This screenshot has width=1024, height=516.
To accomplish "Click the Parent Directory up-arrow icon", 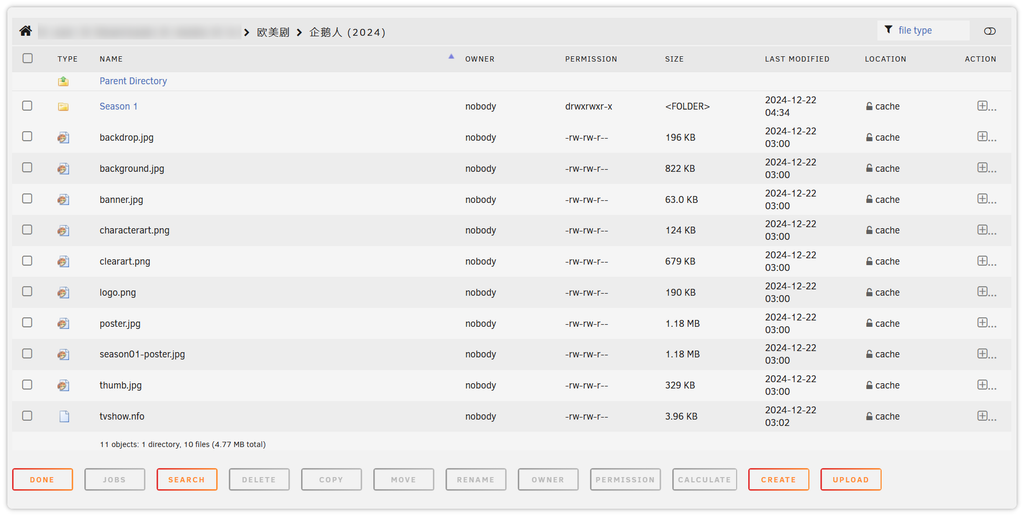I will (63, 81).
